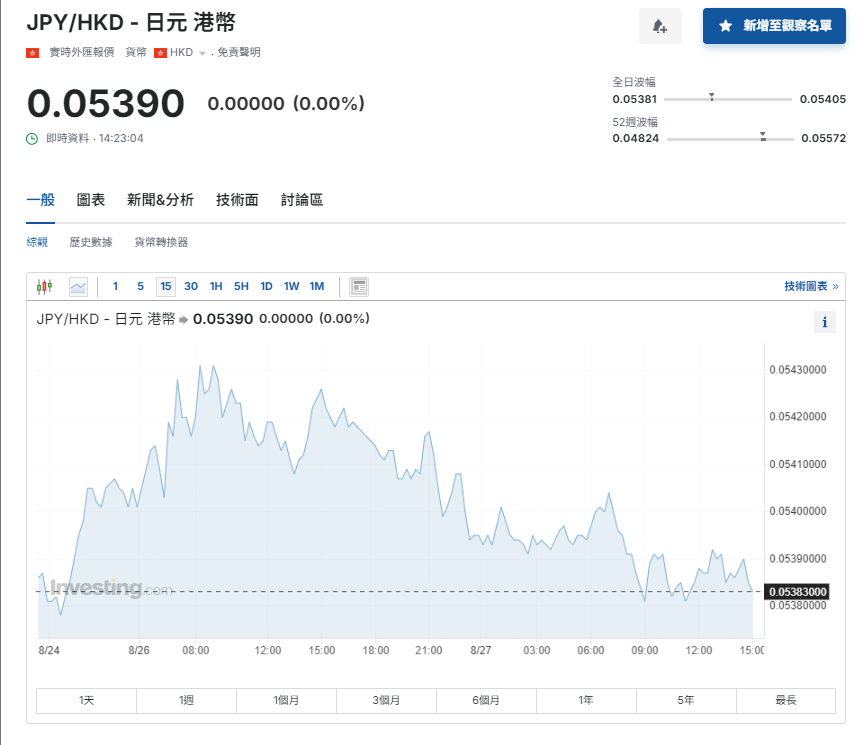Screen dimensions: 863x745
Task: Select the 1D chart interval
Action: click(266, 287)
